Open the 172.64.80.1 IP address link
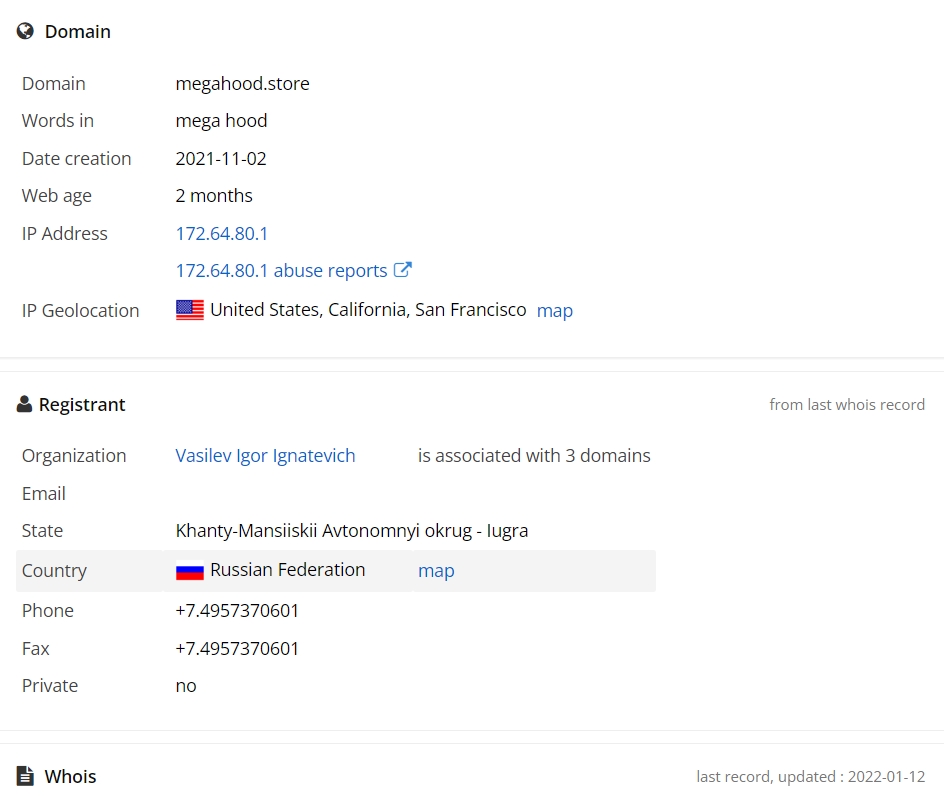 coord(222,234)
